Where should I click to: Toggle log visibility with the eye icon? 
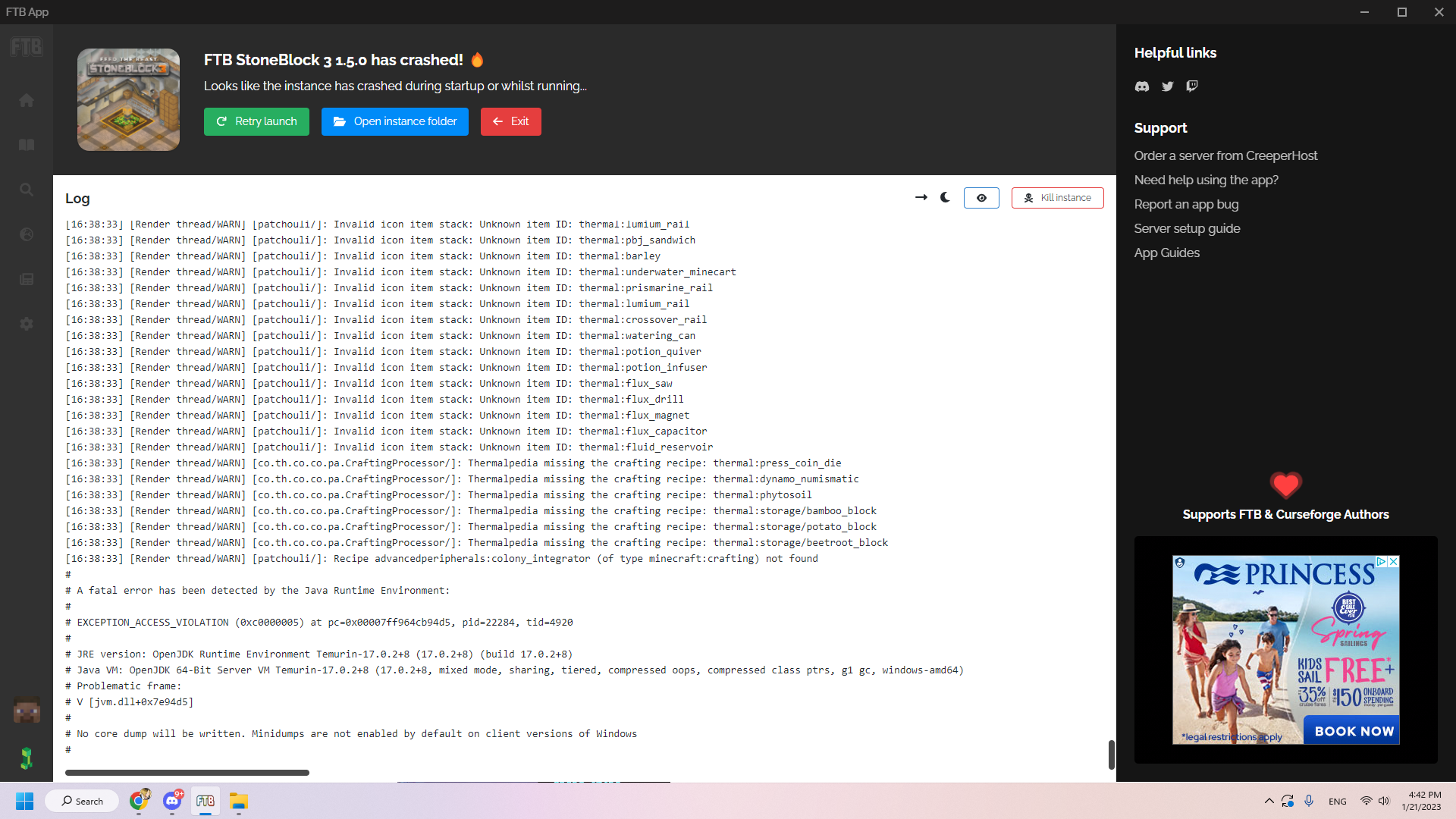(x=981, y=197)
